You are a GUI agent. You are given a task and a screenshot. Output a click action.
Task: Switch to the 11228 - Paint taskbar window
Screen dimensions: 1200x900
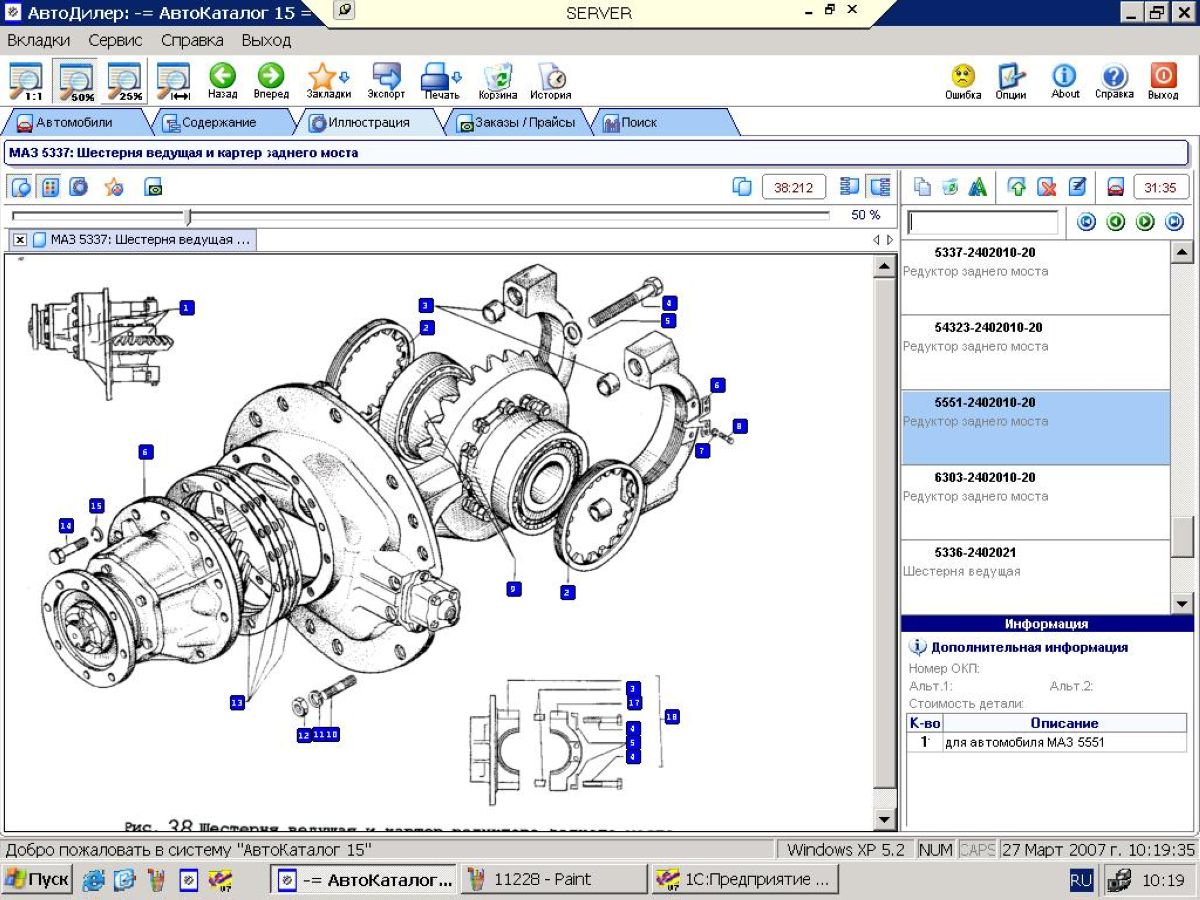click(x=553, y=880)
